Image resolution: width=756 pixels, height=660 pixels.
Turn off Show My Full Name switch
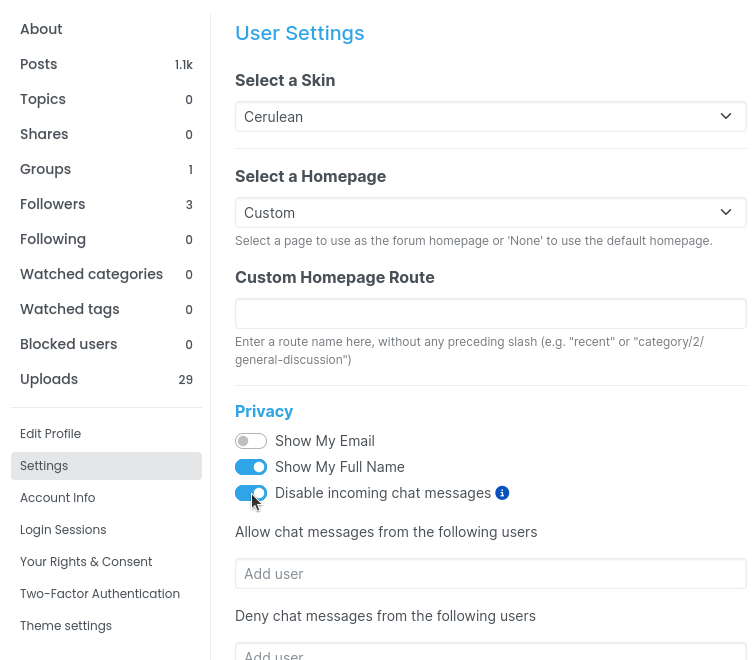(251, 467)
